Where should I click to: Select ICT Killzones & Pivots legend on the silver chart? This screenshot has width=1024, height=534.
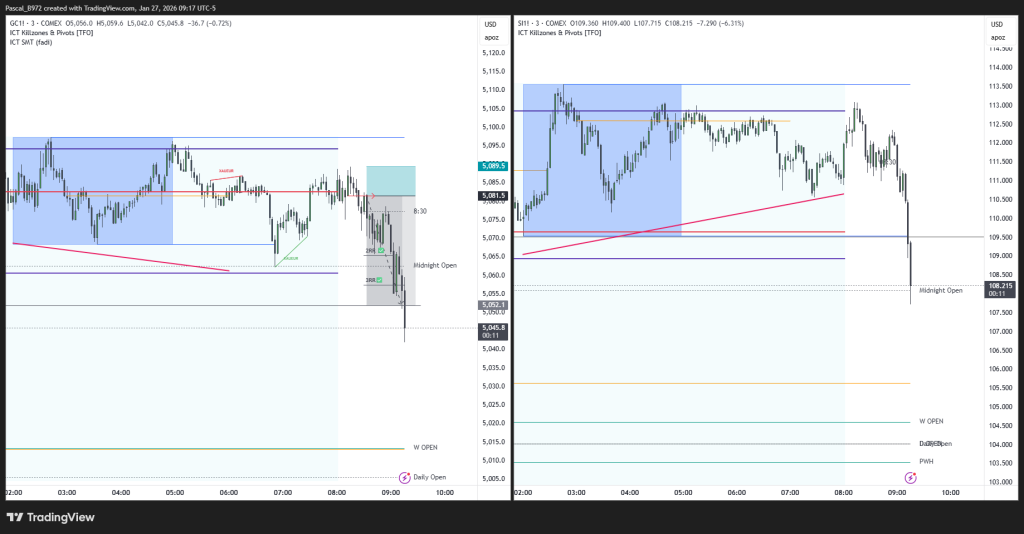click(x=560, y=33)
